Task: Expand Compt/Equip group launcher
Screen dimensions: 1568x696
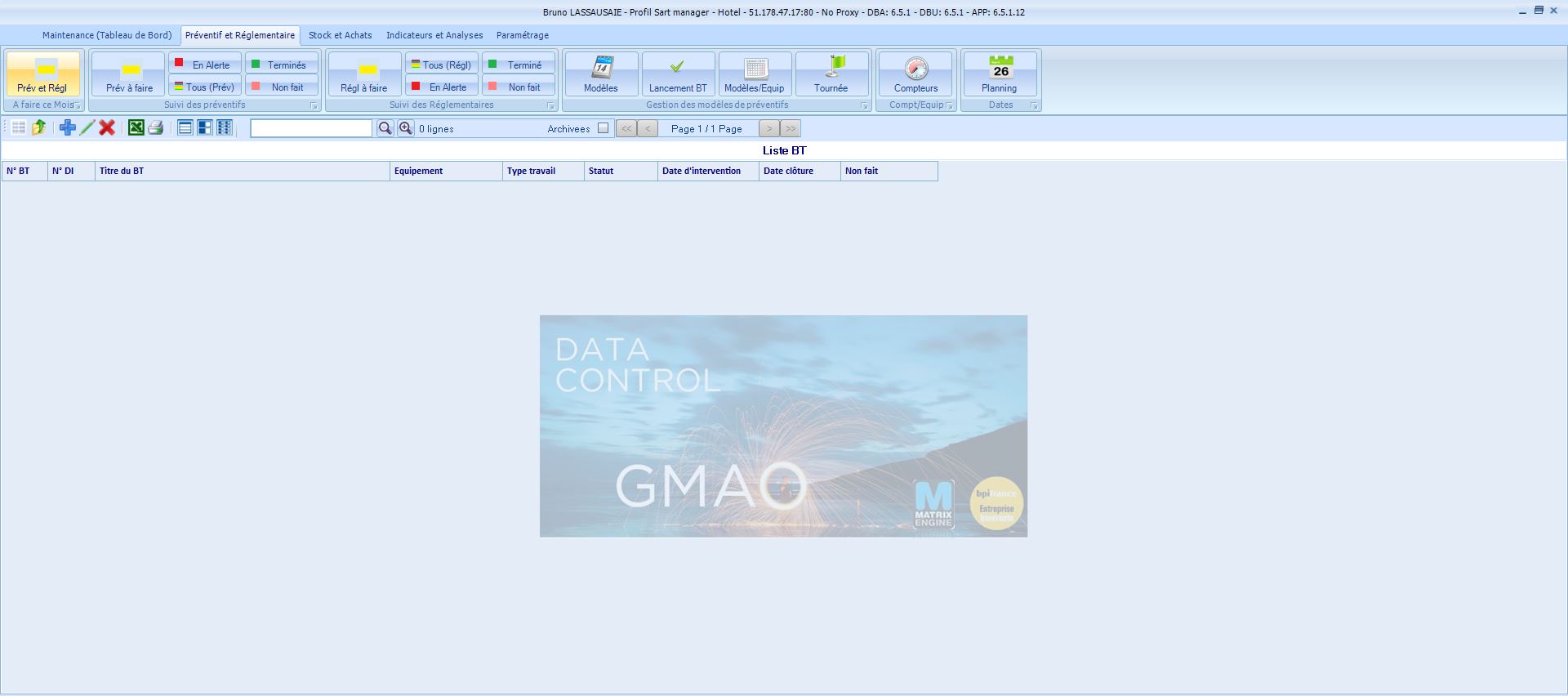Action: click(949, 105)
